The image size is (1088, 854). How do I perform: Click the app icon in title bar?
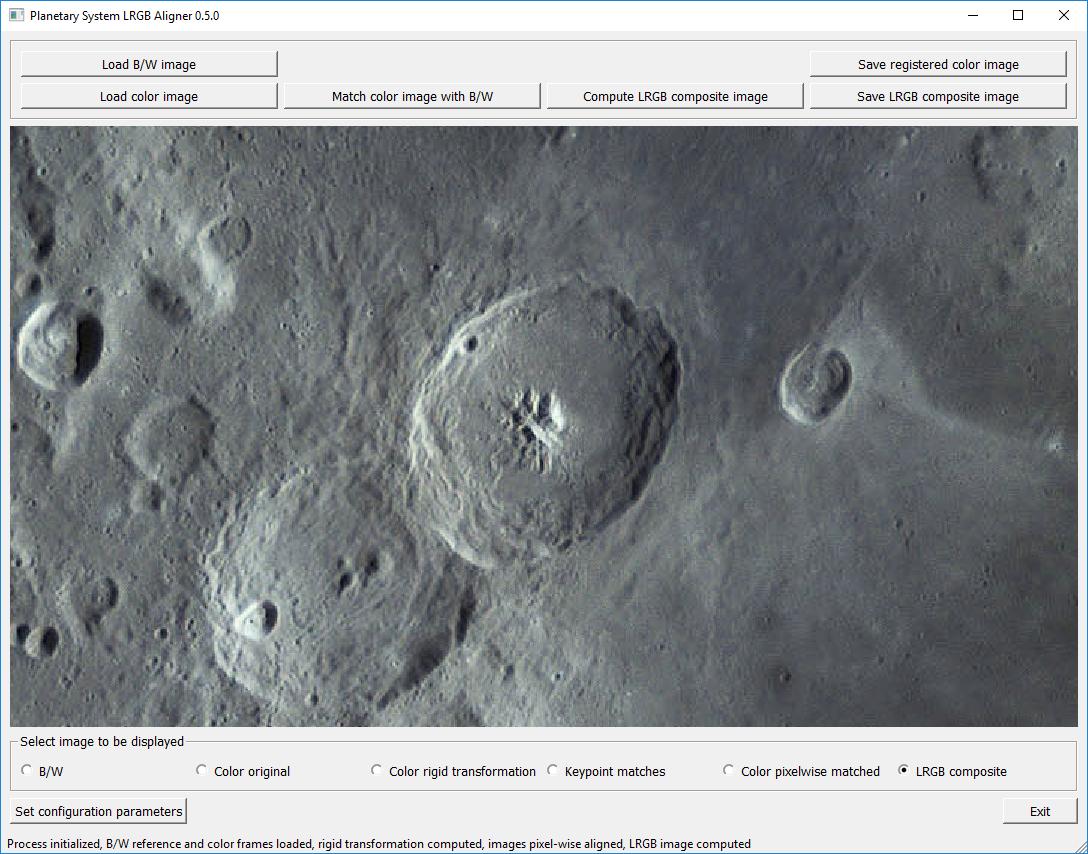[16, 15]
